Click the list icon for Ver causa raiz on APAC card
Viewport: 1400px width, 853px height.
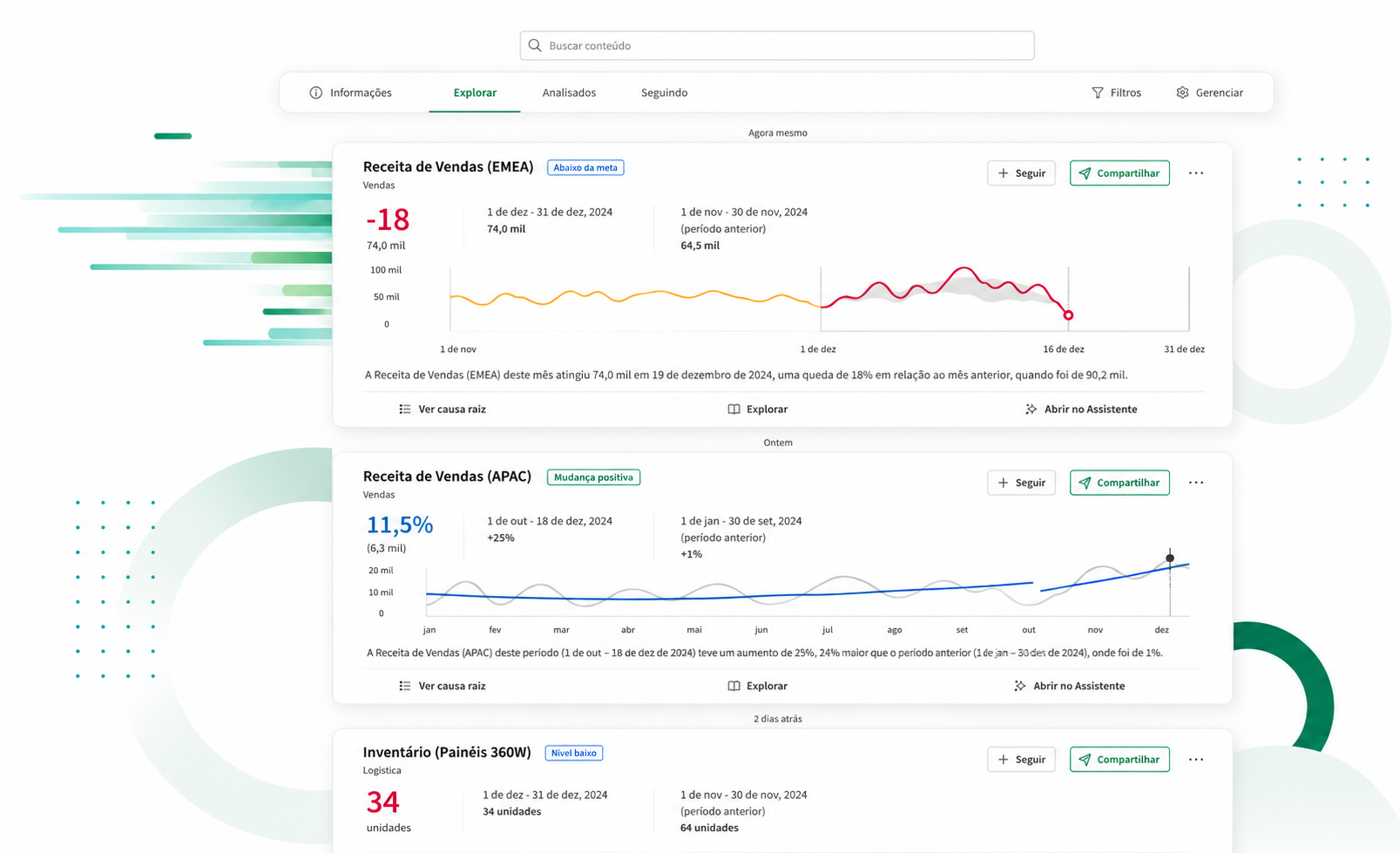[405, 686]
